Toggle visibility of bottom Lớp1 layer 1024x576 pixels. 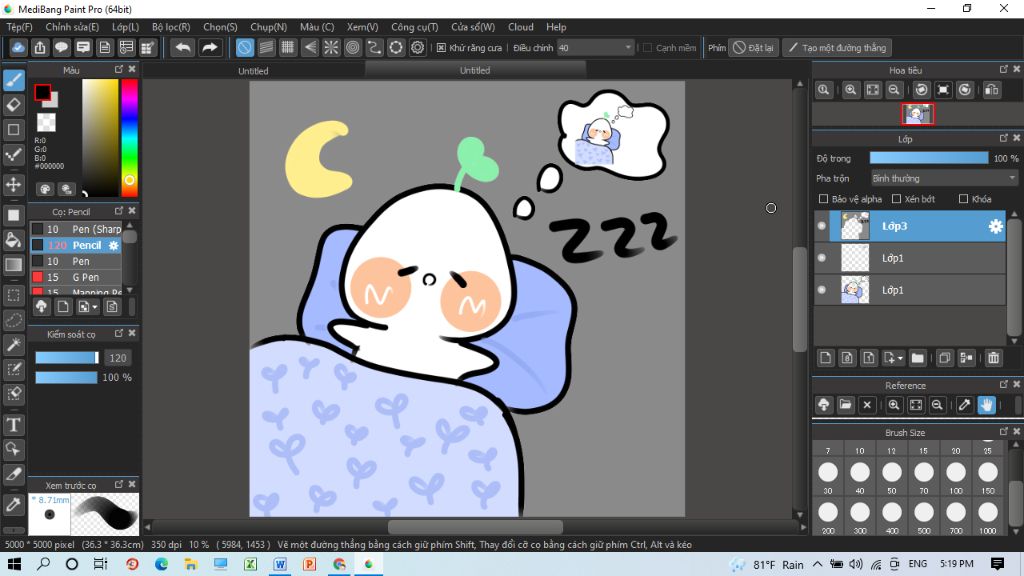point(822,290)
